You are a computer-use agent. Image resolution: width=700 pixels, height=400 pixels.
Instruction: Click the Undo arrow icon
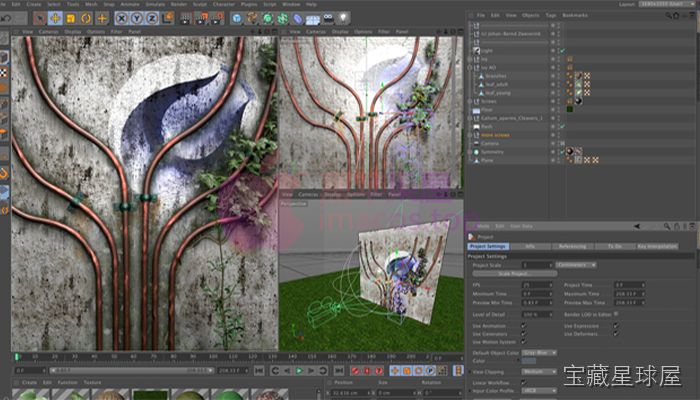click(6, 18)
